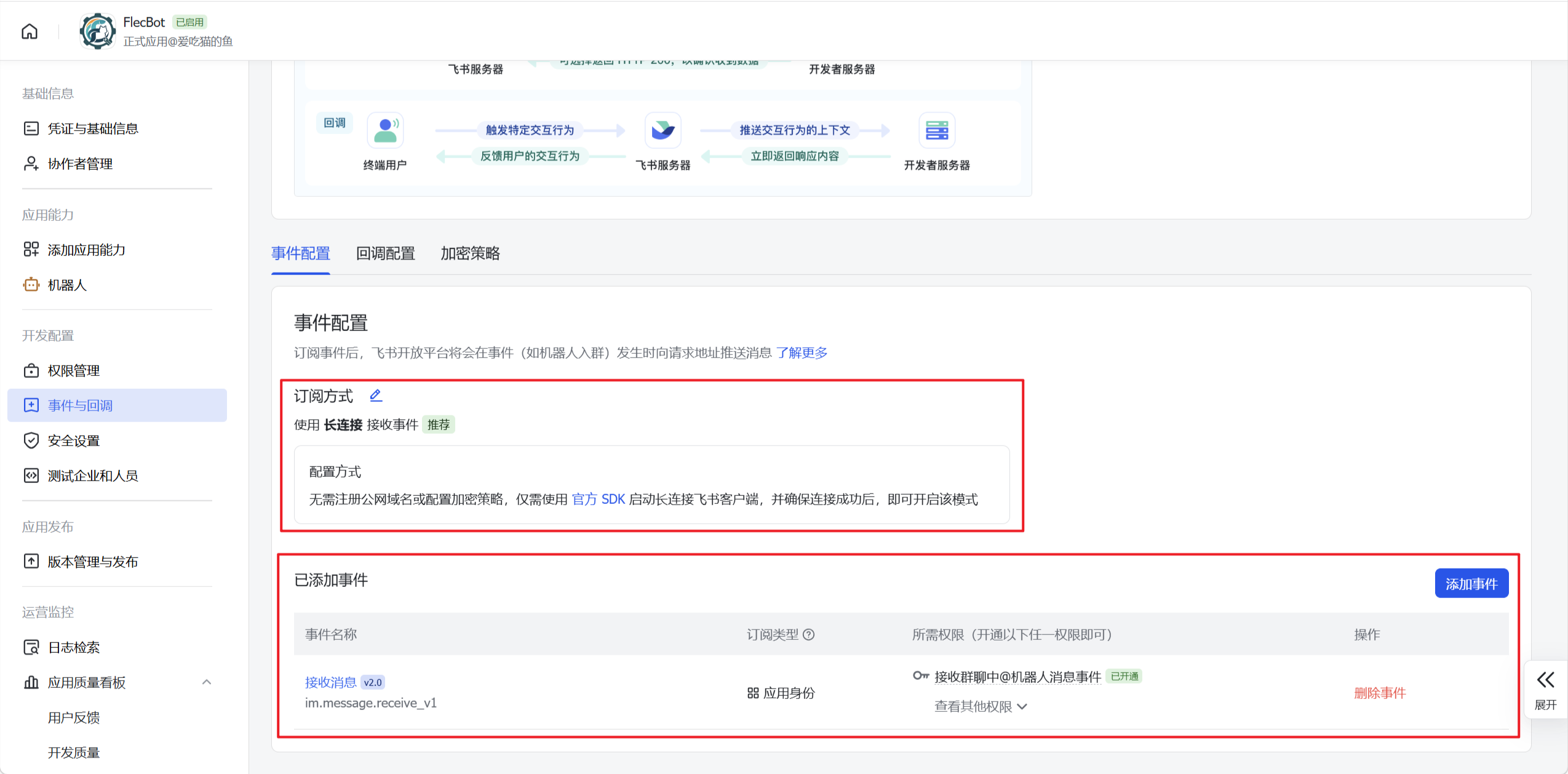The width and height of the screenshot is (1568, 774).
Task: Click the 应用质量看板 chart icon
Action: (31, 682)
